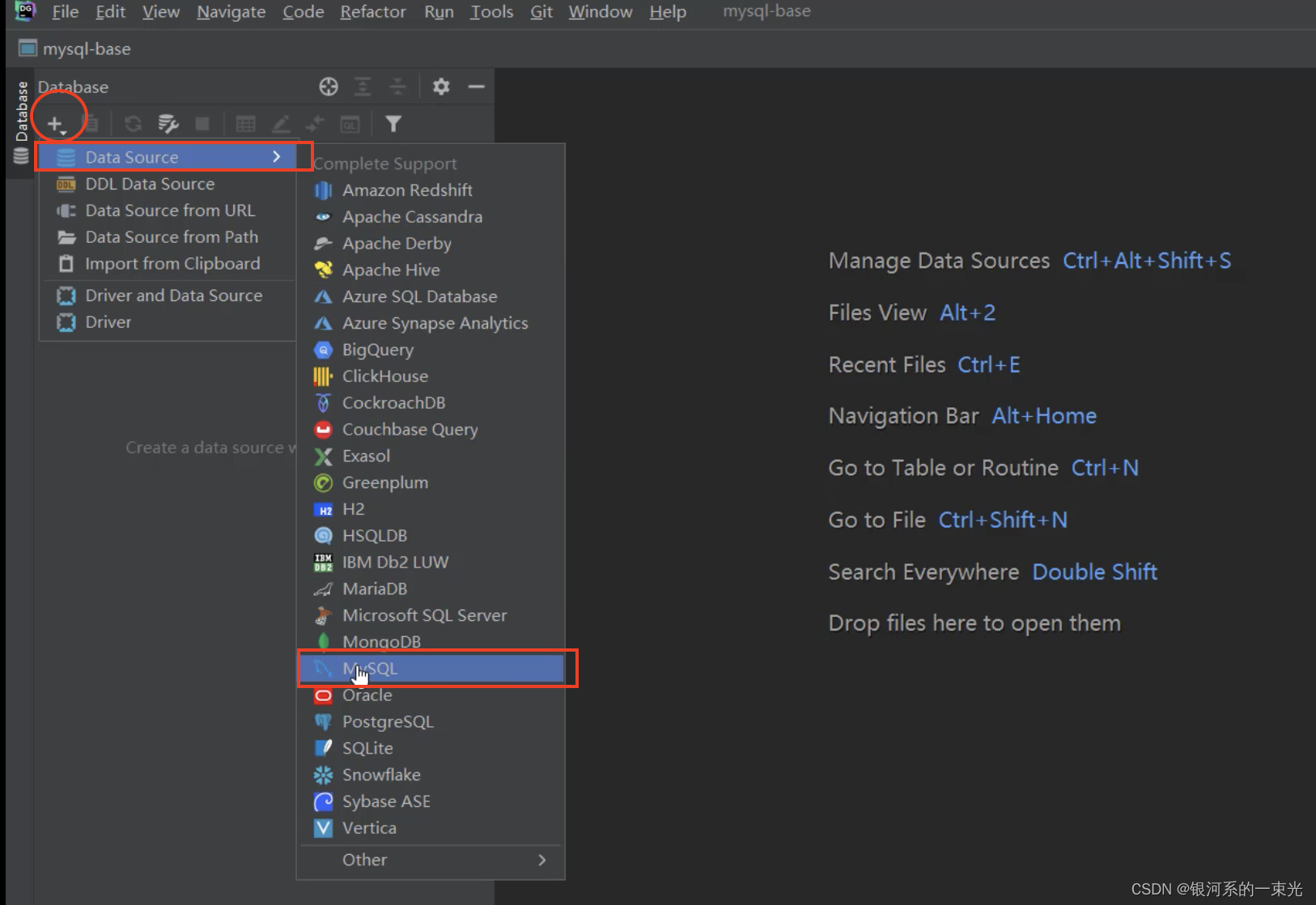Choose MongoDB data source
This screenshot has height=905, width=1316.
(x=432, y=642)
